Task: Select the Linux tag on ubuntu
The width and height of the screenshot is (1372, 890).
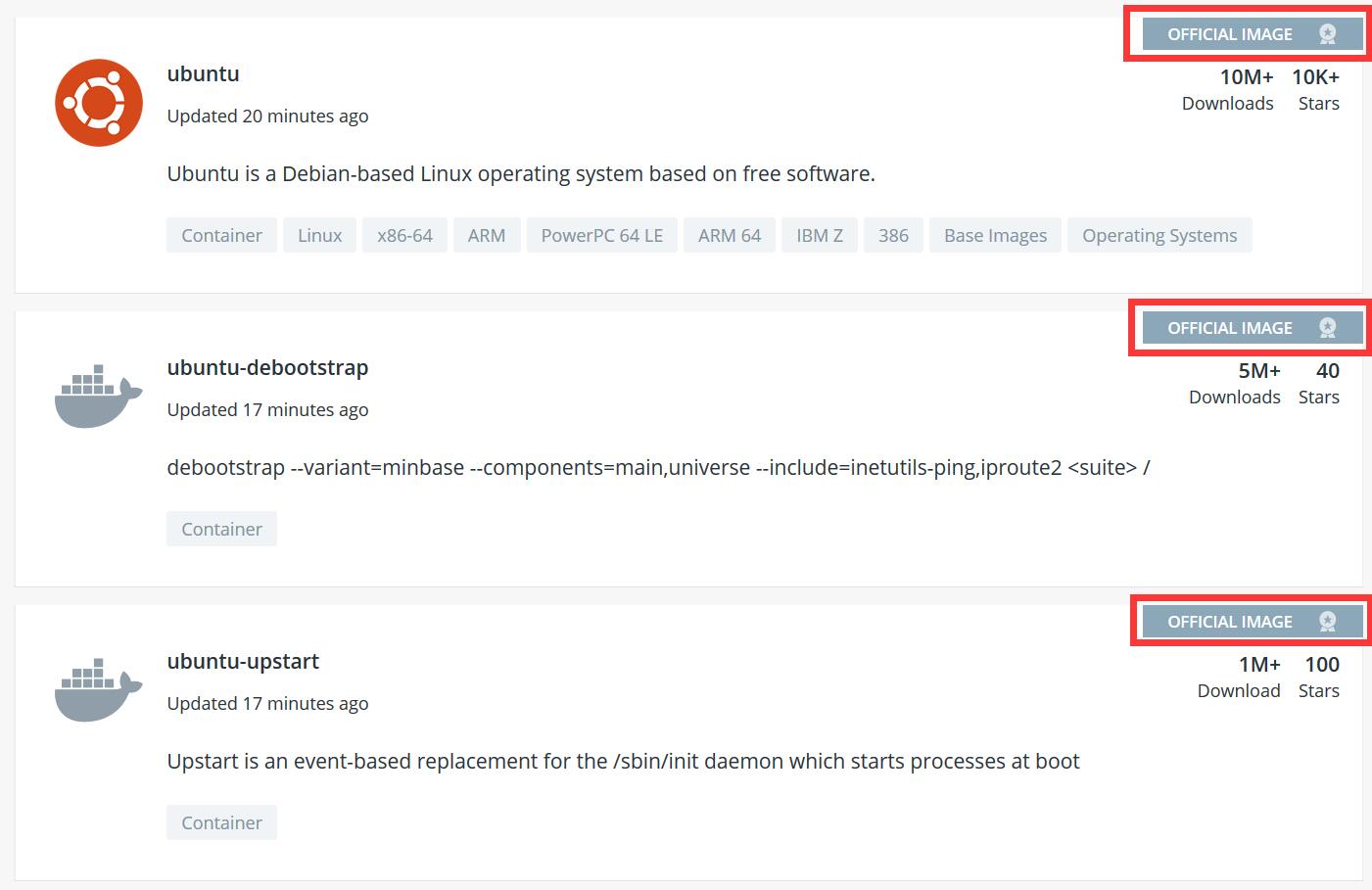Action: point(319,236)
